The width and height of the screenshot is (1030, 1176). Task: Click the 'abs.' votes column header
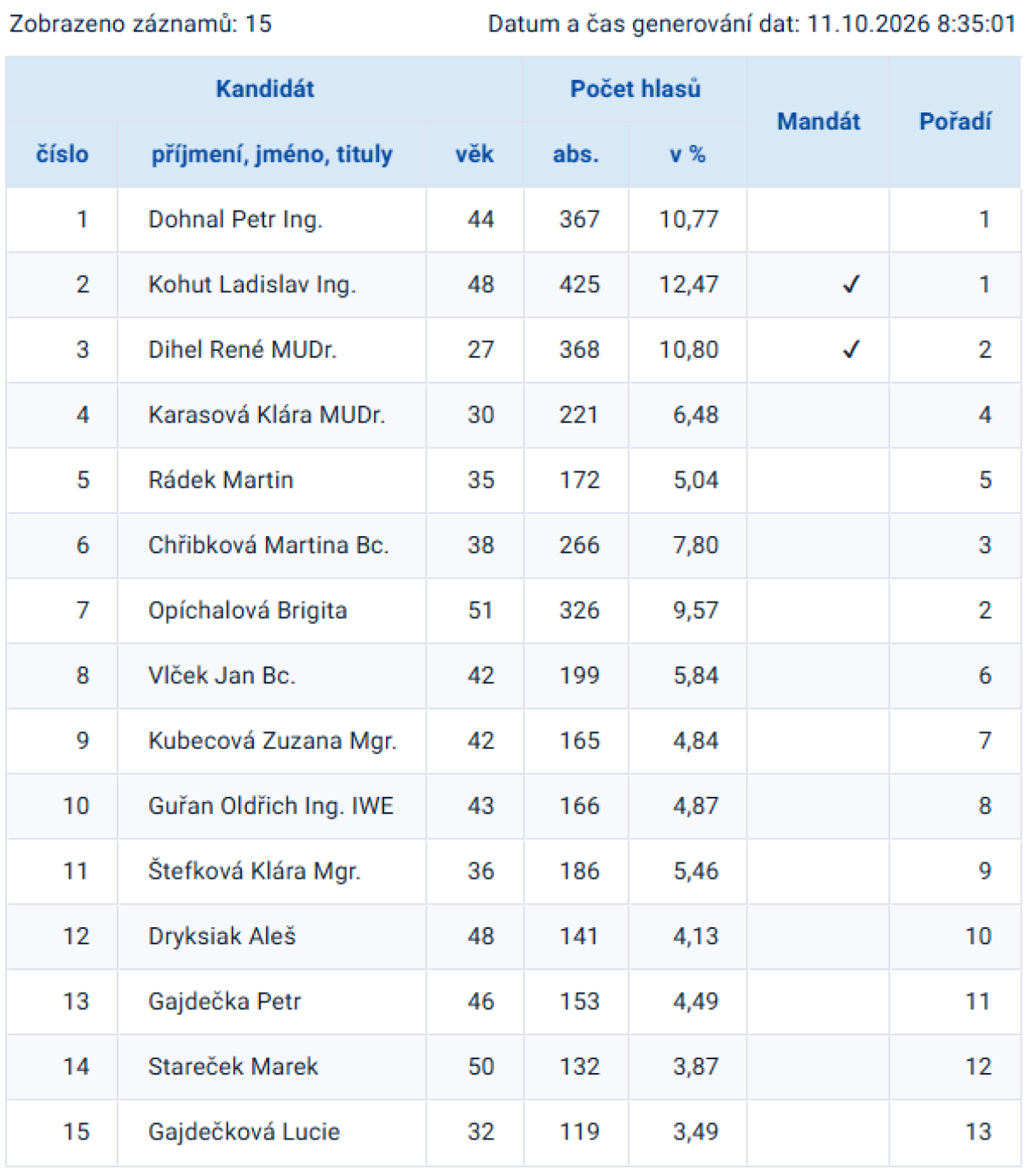click(576, 154)
